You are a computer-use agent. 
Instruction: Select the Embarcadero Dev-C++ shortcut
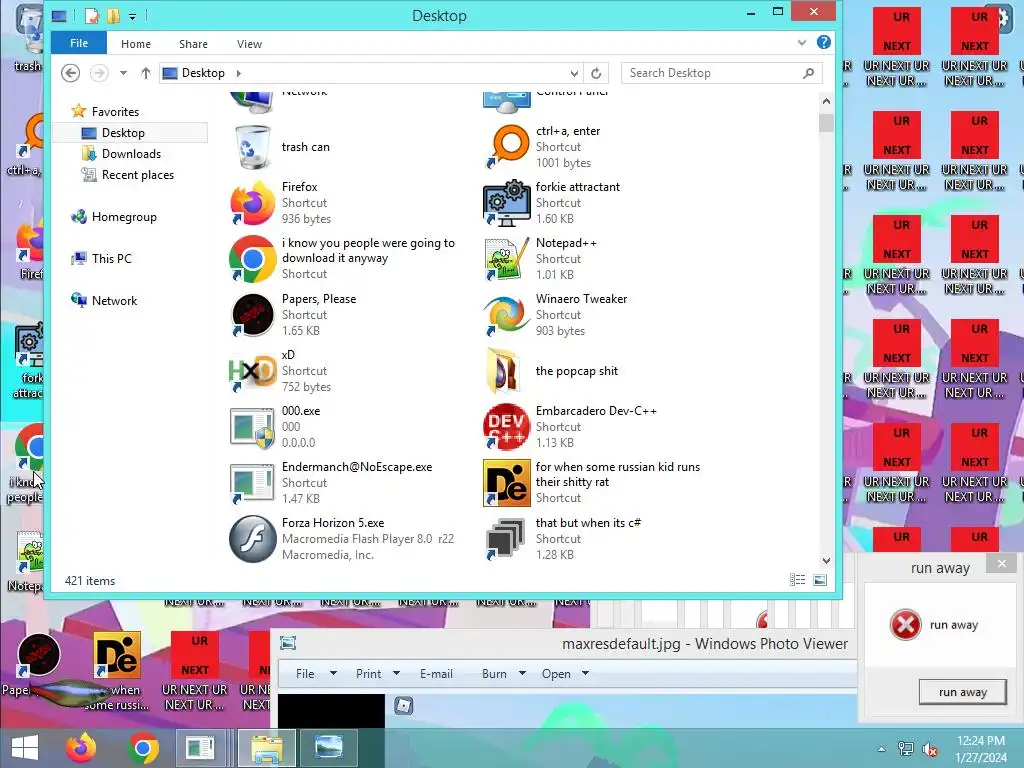[507, 427]
